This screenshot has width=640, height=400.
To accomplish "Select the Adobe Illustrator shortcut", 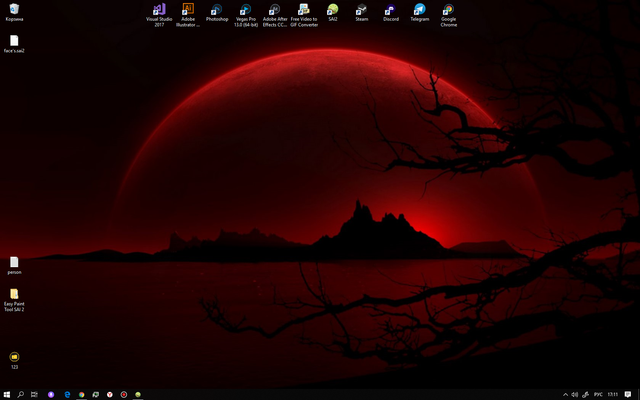I will point(188,15).
